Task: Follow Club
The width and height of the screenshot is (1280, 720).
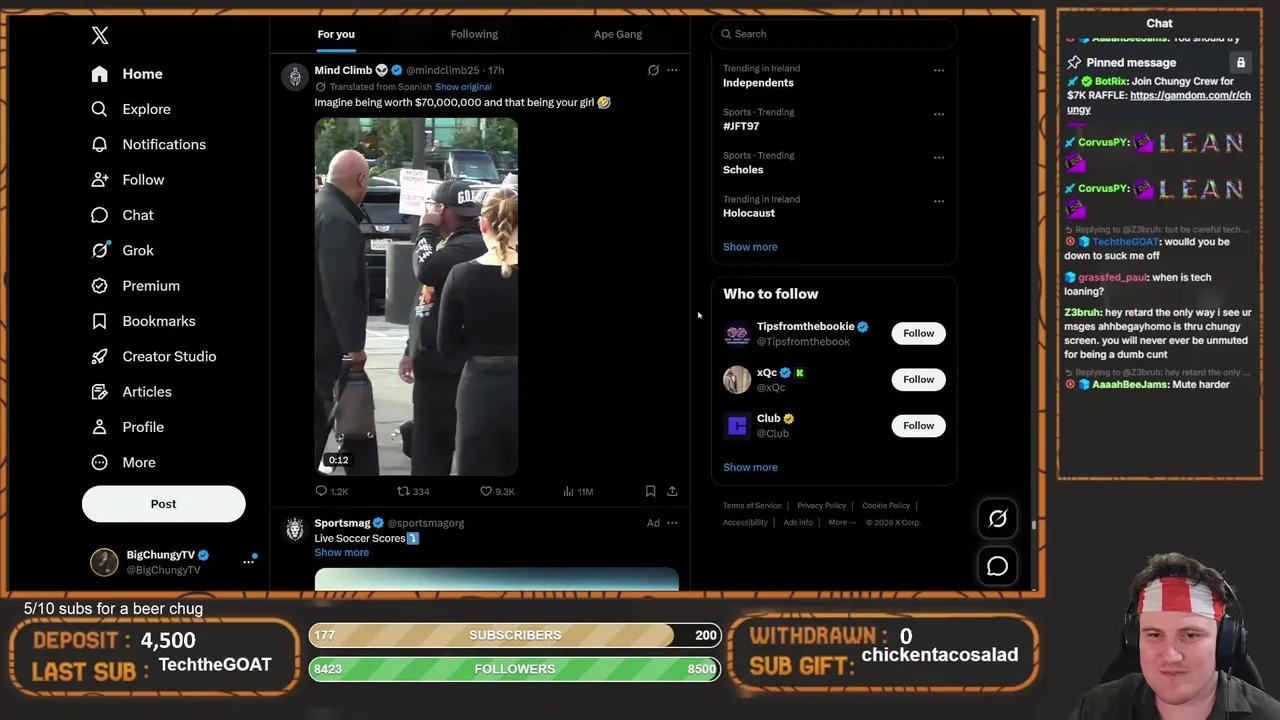Action: [918, 426]
